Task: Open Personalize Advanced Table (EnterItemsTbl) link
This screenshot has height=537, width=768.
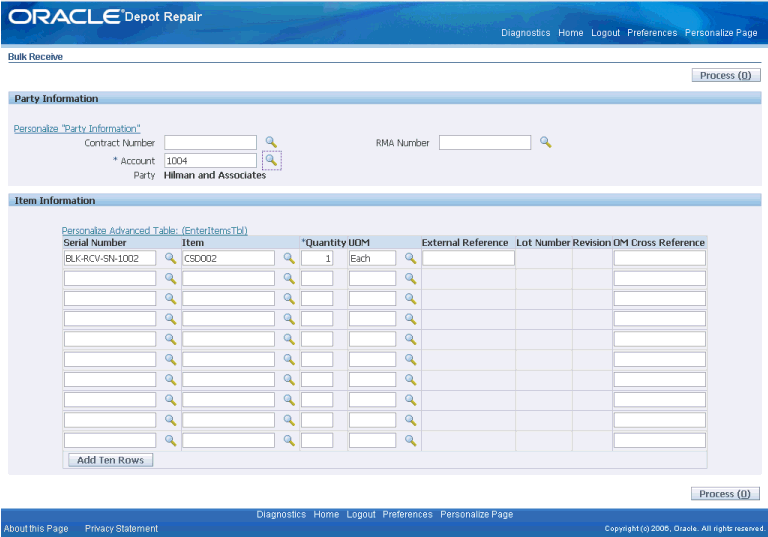Action: [154, 230]
